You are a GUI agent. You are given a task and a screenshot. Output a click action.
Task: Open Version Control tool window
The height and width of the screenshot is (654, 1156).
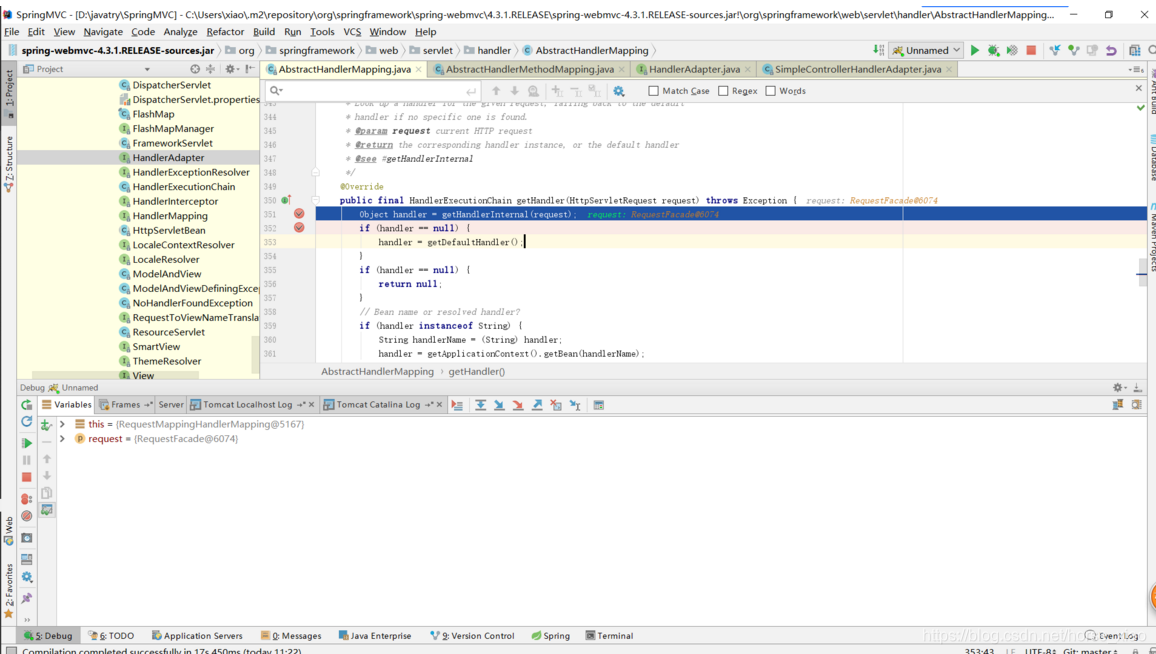point(472,636)
